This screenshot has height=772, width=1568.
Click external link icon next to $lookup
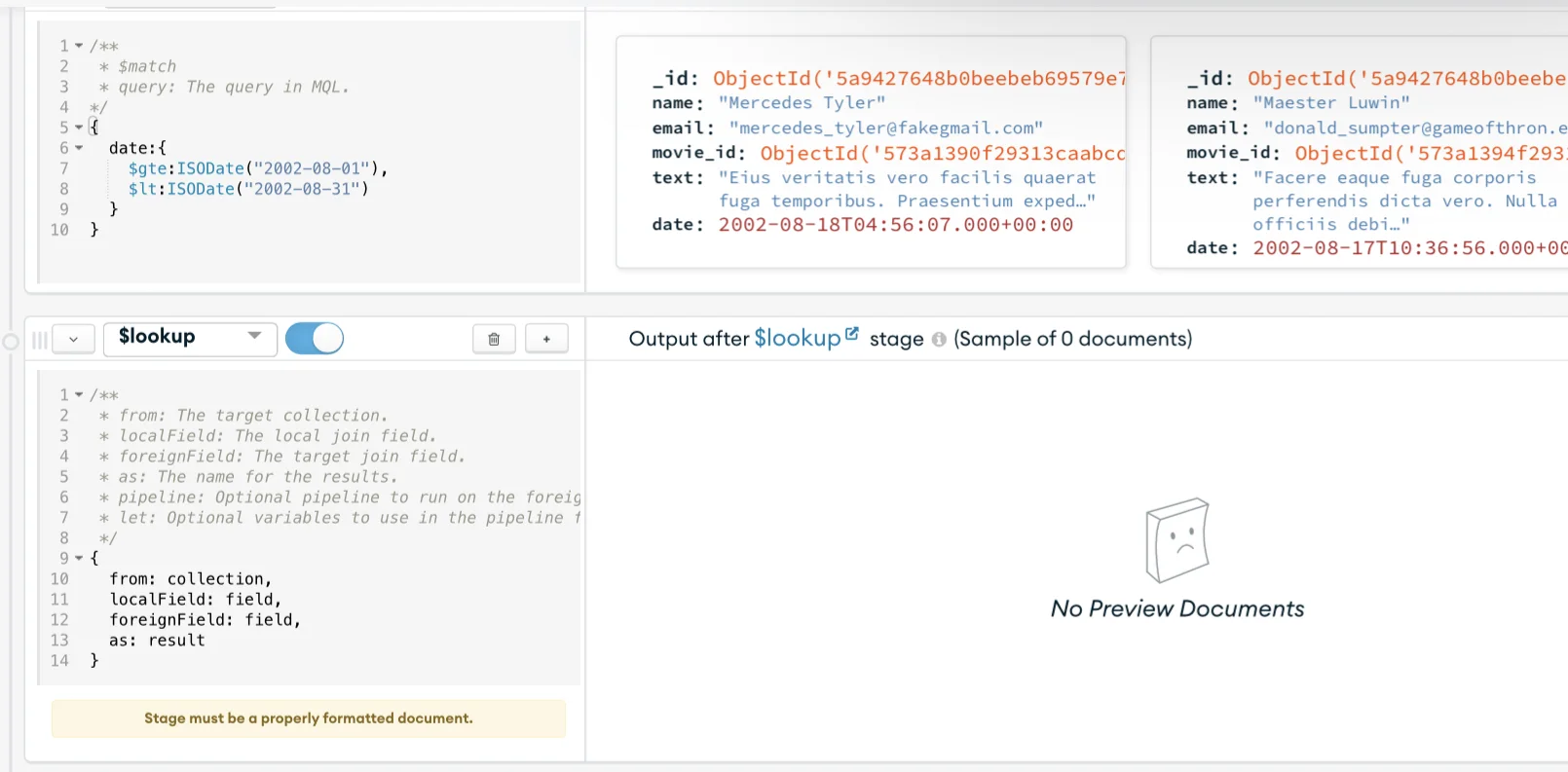click(852, 334)
